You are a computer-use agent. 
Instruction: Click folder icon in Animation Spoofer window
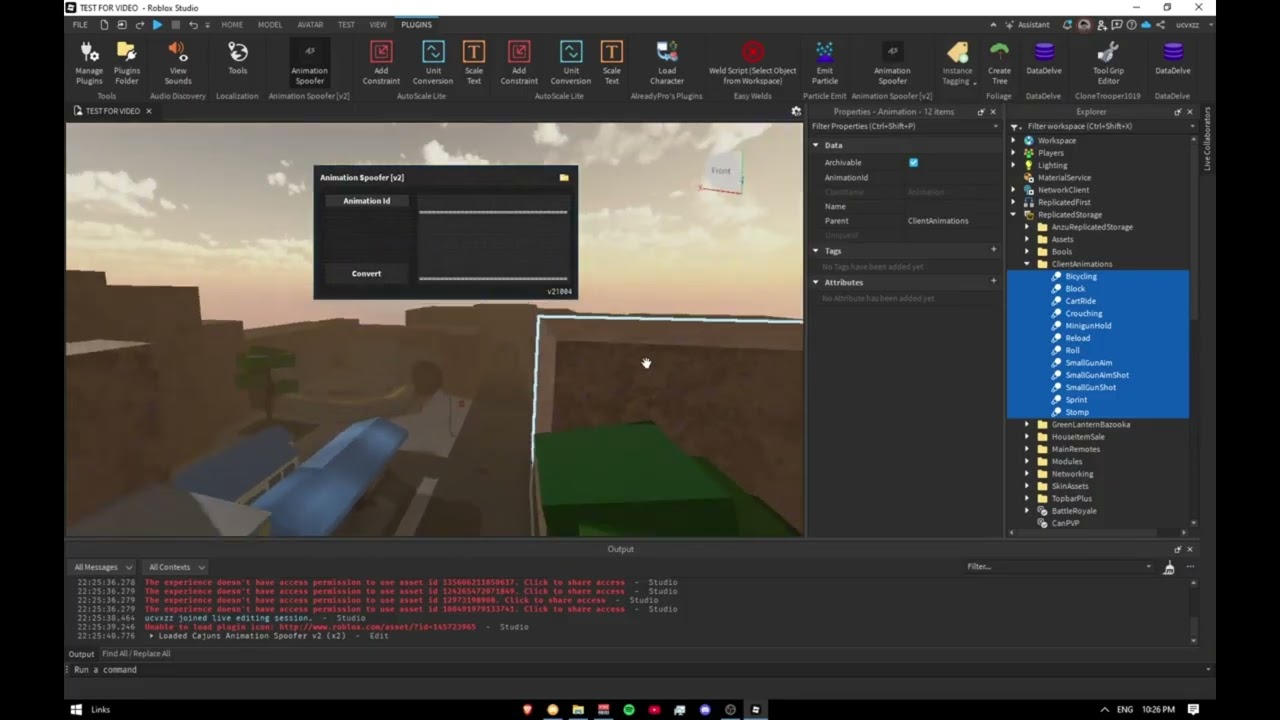click(x=564, y=178)
